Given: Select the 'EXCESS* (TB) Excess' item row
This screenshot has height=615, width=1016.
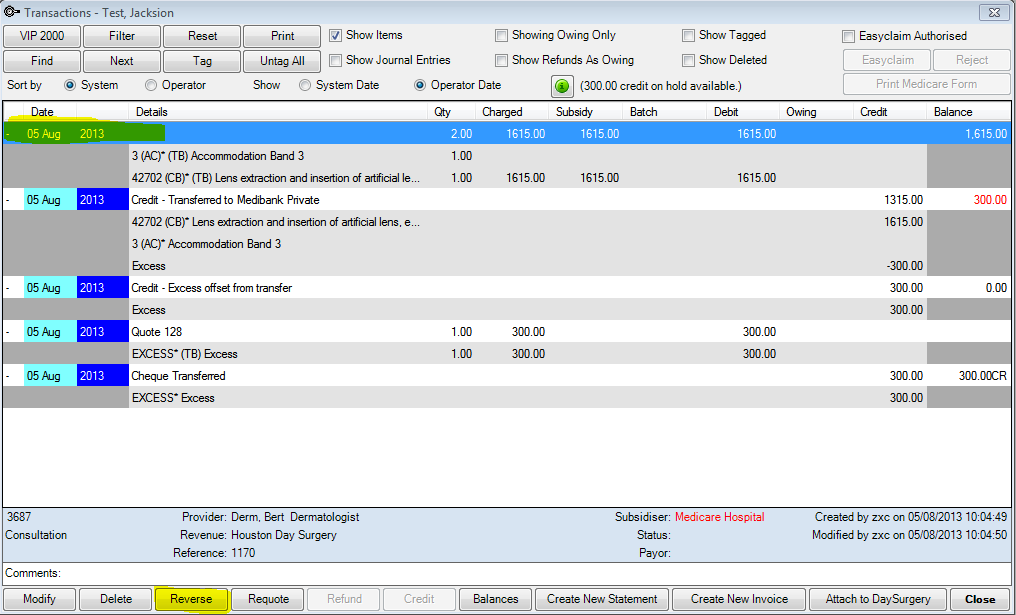Looking at the screenshot, I should pos(507,354).
